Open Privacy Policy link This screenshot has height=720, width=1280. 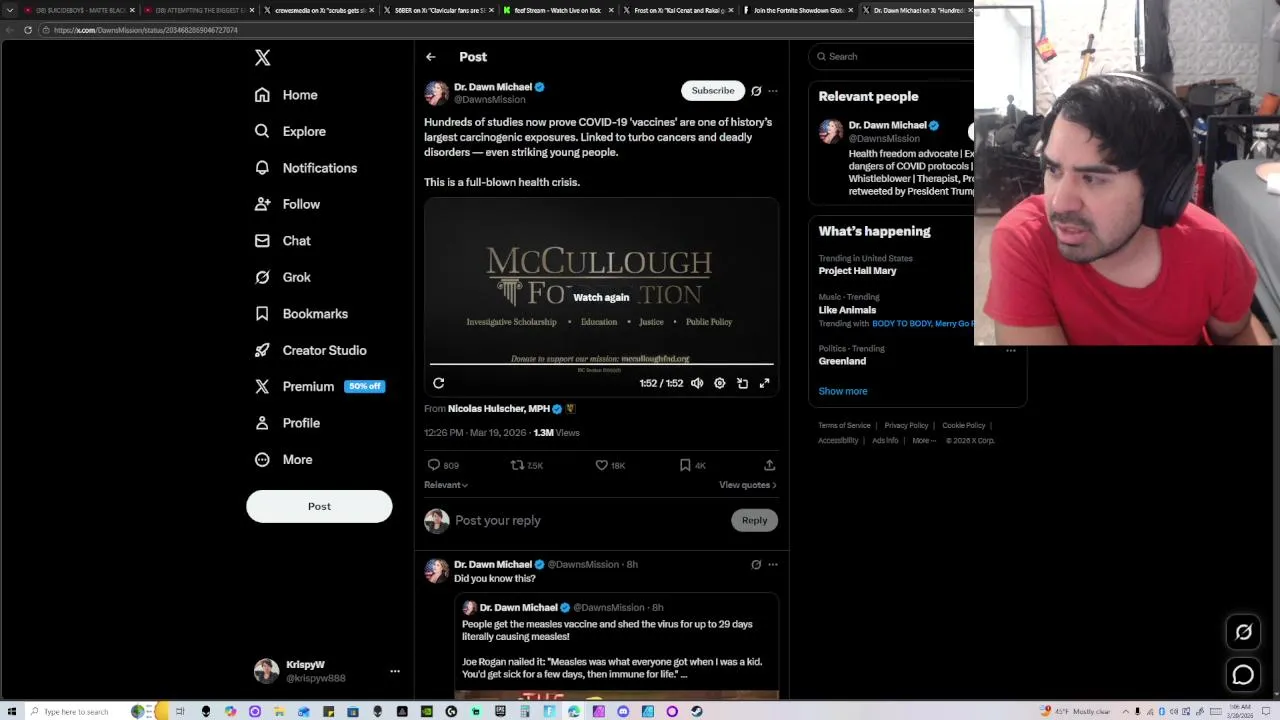[906, 426]
